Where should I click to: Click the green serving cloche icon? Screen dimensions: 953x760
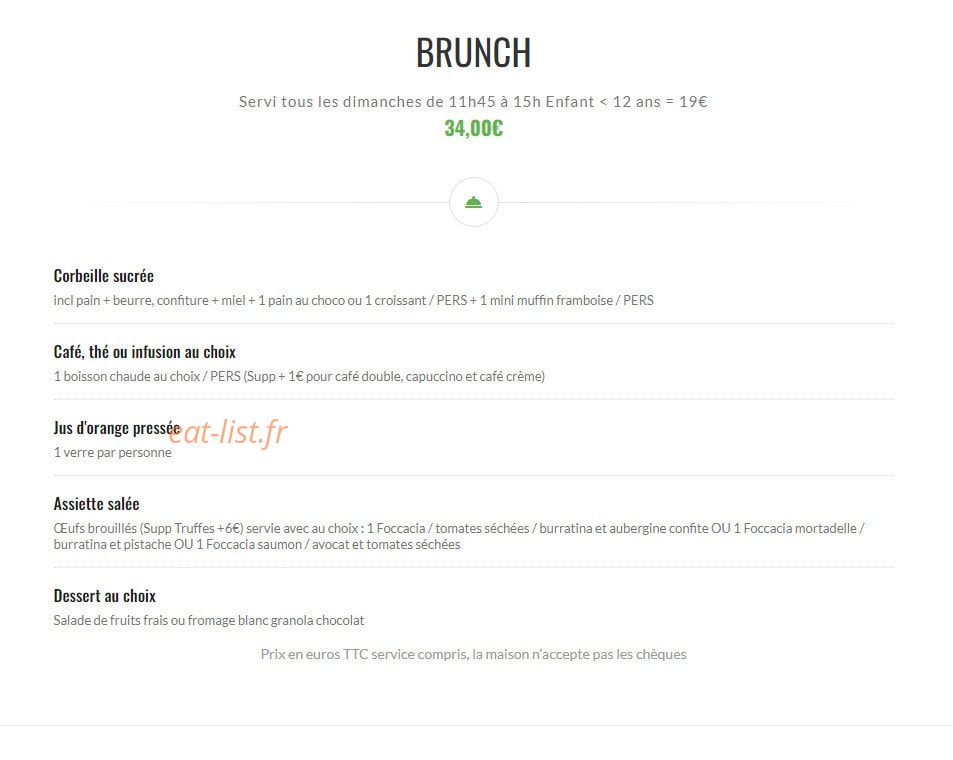(x=473, y=202)
